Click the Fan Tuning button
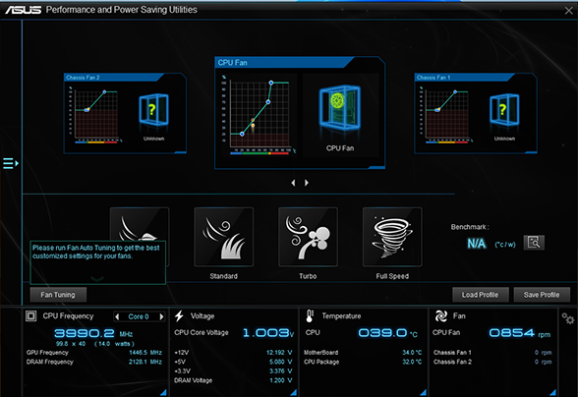 point(58,295)
